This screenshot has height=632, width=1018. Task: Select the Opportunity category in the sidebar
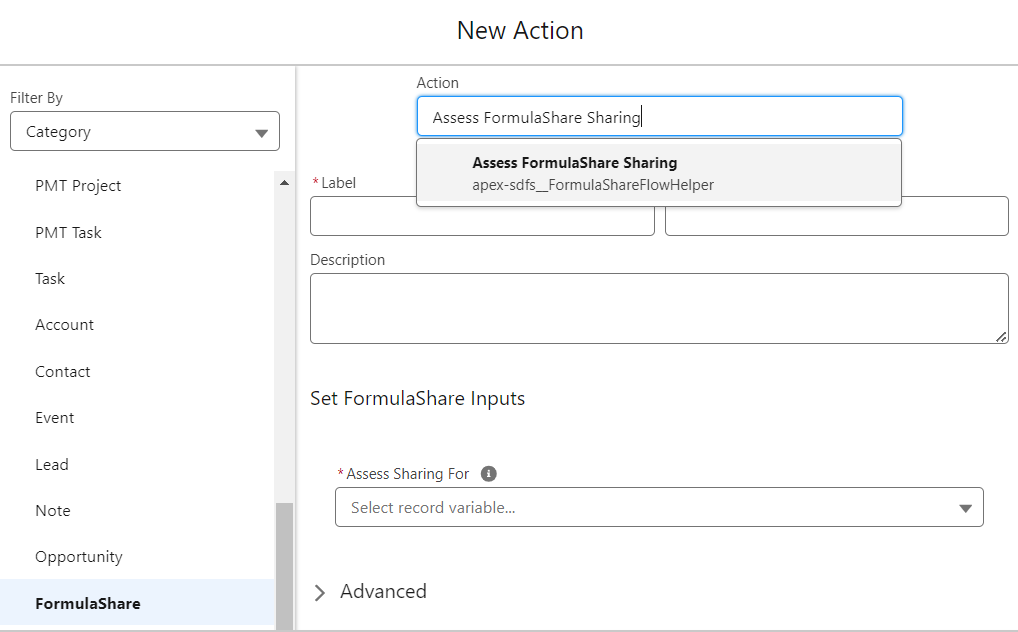pos(79,556)
